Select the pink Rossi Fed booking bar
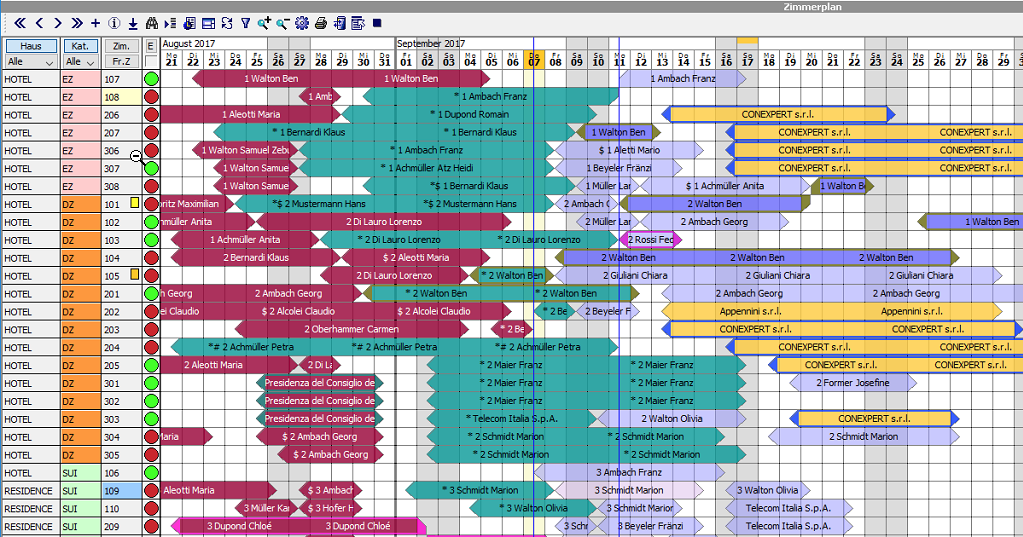Image resolution: width=1023 pixels, height=537 pixels. 651,239
